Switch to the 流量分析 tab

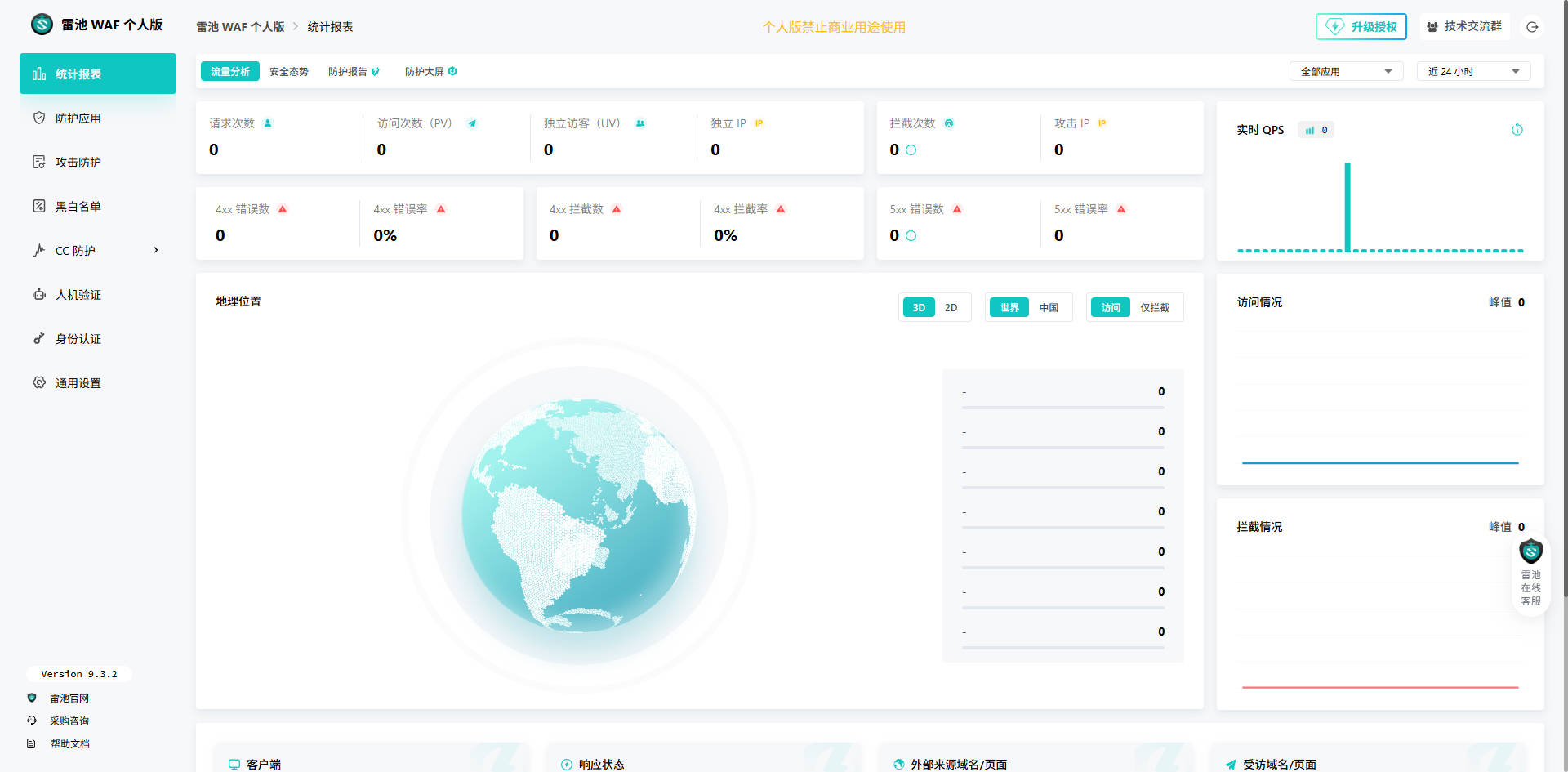(230, 71)
